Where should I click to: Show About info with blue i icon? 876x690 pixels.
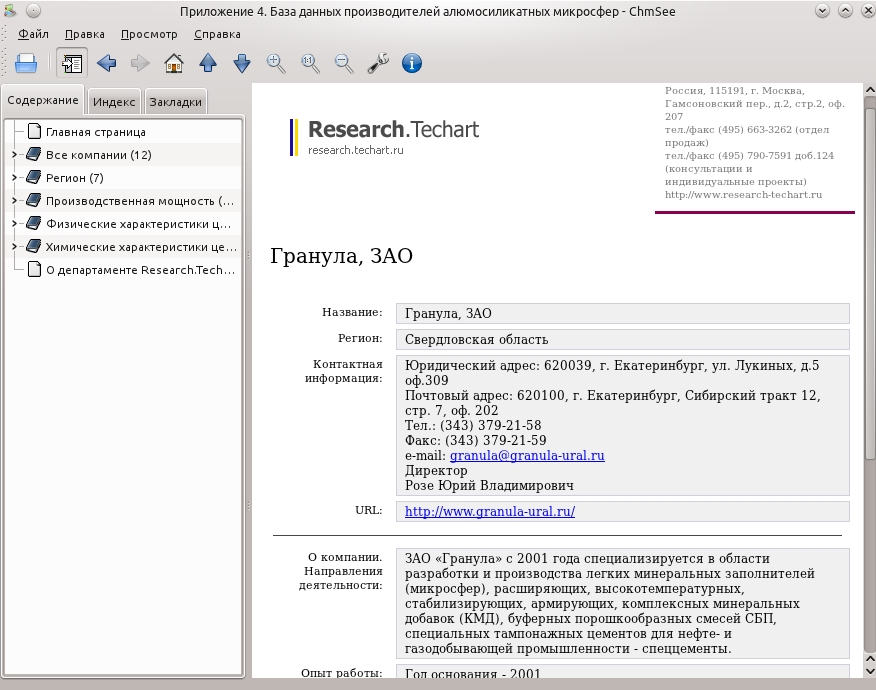tap(412, 63)
